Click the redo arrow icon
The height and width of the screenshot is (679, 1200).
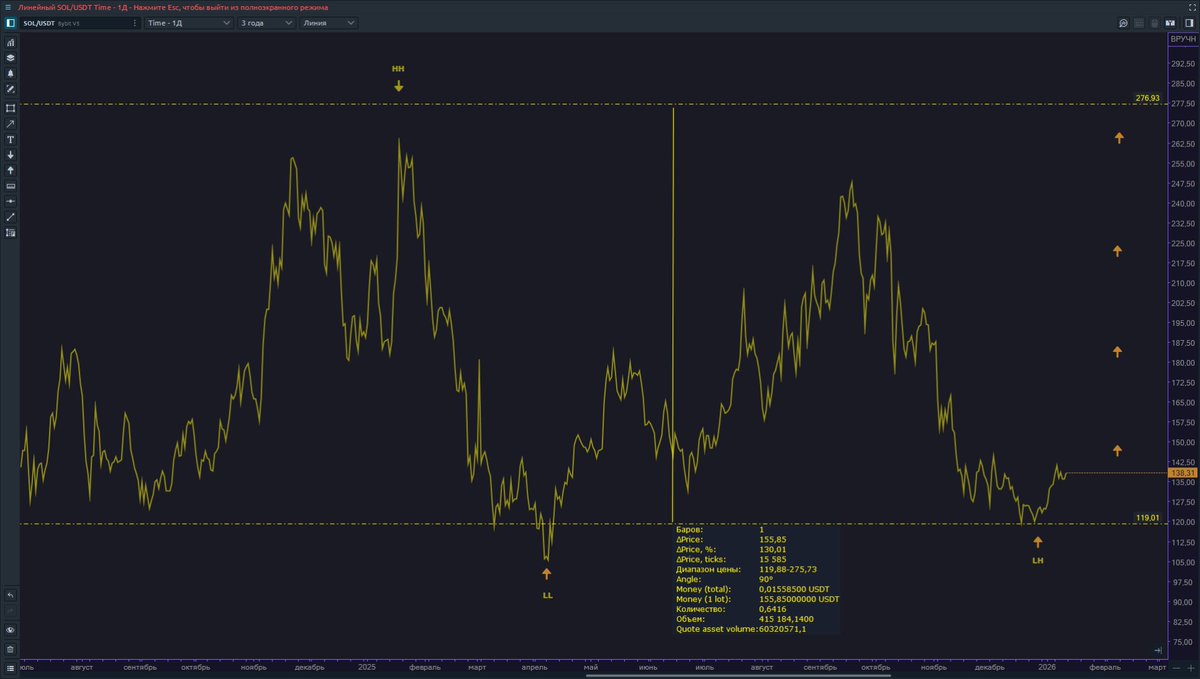click(x=10, y=610)
